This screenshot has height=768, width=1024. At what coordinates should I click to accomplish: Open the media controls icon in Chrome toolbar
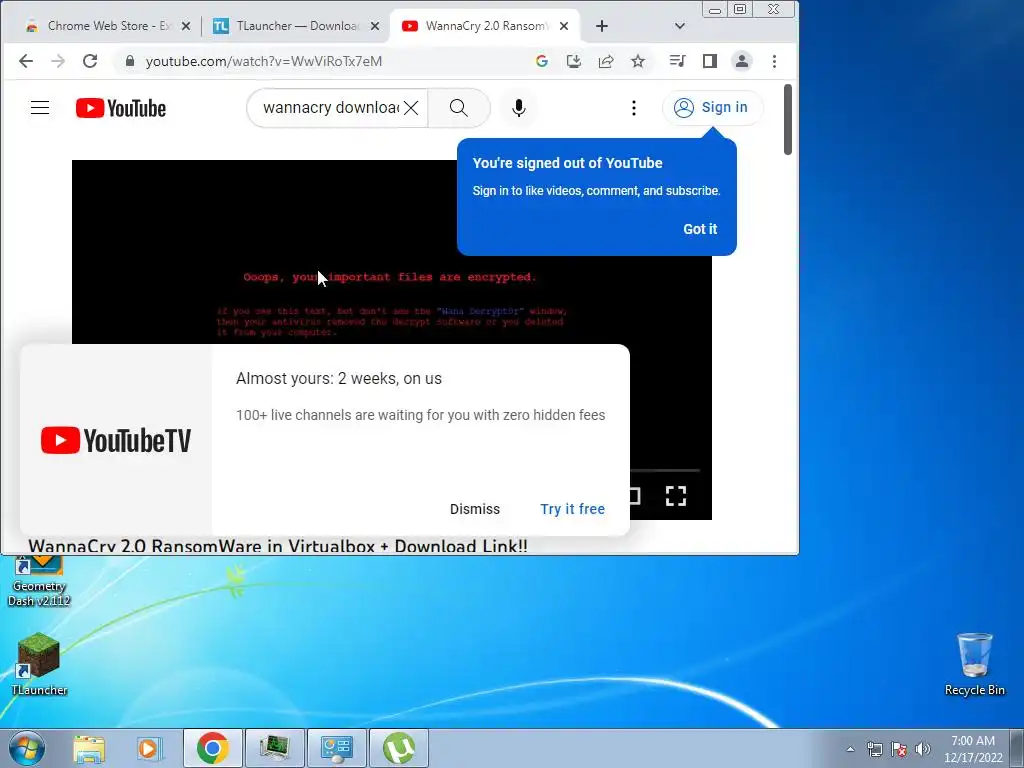pos(677,61)
